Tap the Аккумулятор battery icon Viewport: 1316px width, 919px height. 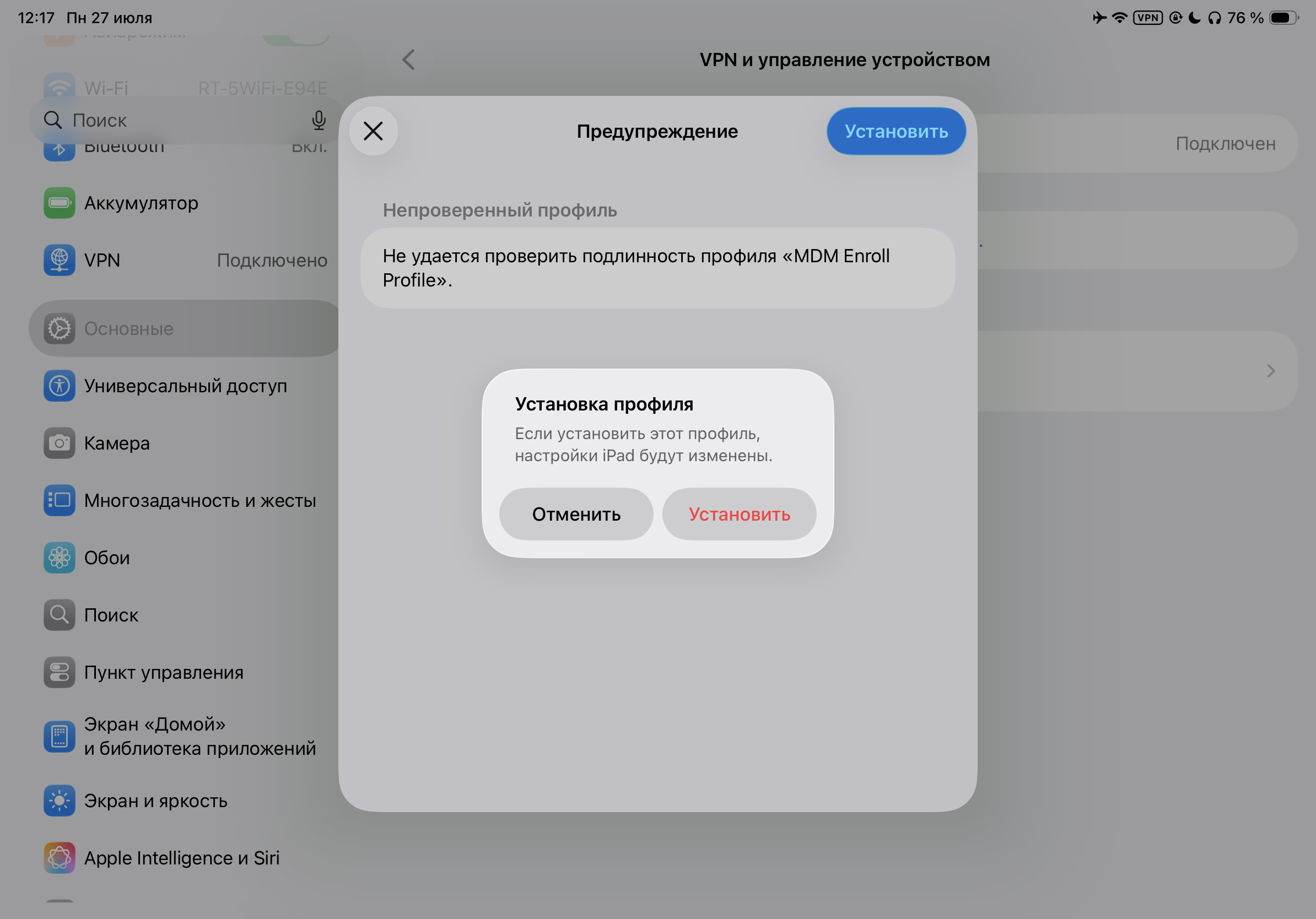(60, 203)
